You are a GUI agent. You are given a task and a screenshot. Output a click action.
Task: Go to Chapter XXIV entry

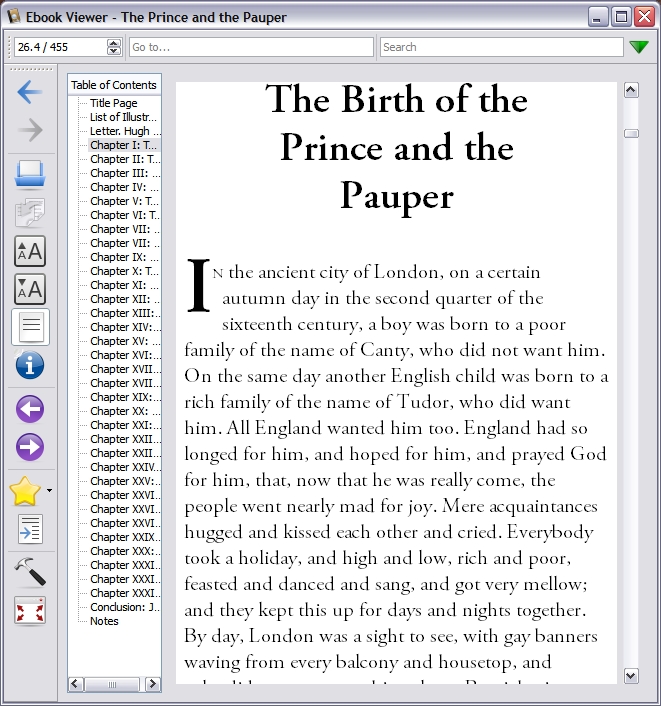point(125,467)
